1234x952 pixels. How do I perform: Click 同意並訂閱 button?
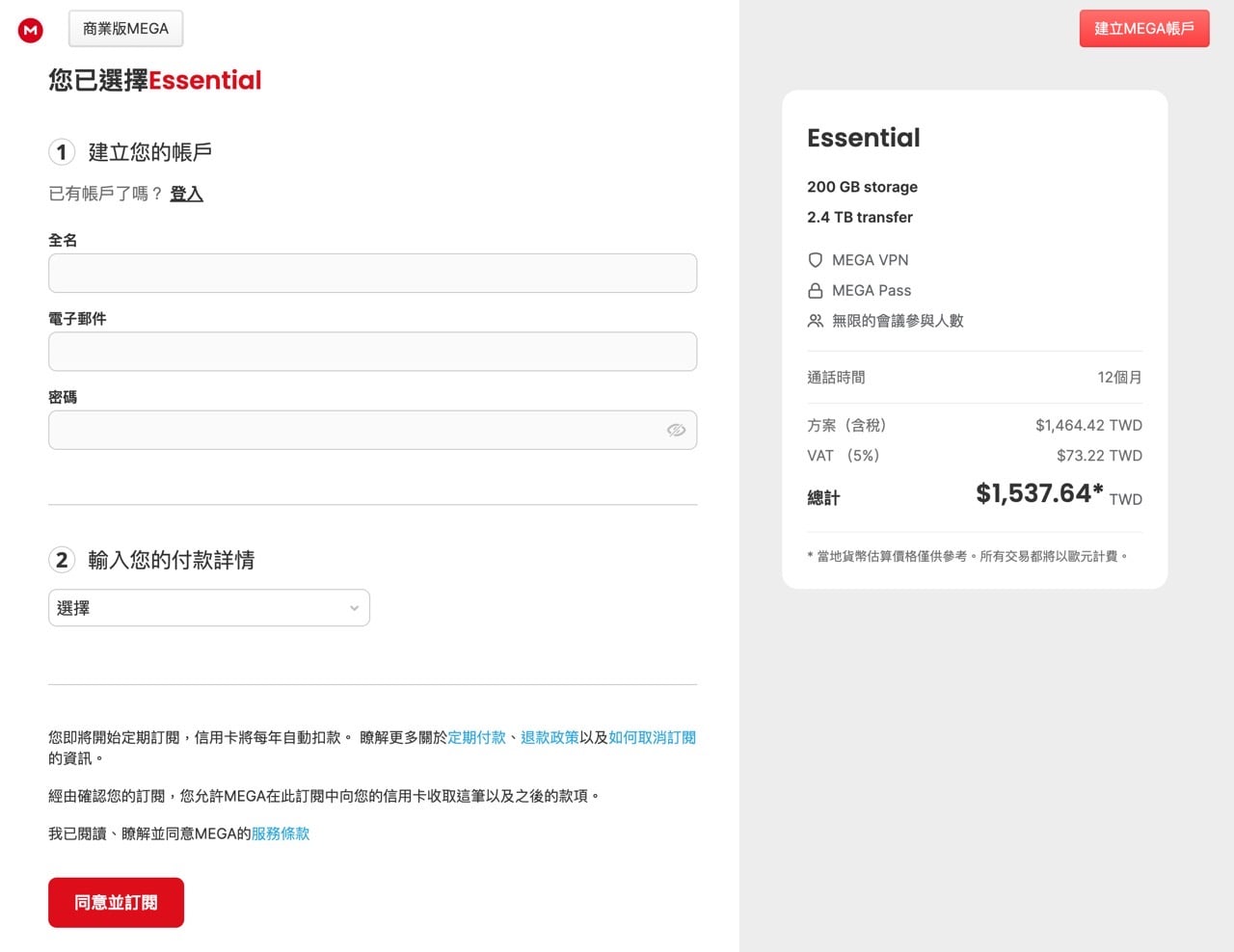tap(116, 903)
